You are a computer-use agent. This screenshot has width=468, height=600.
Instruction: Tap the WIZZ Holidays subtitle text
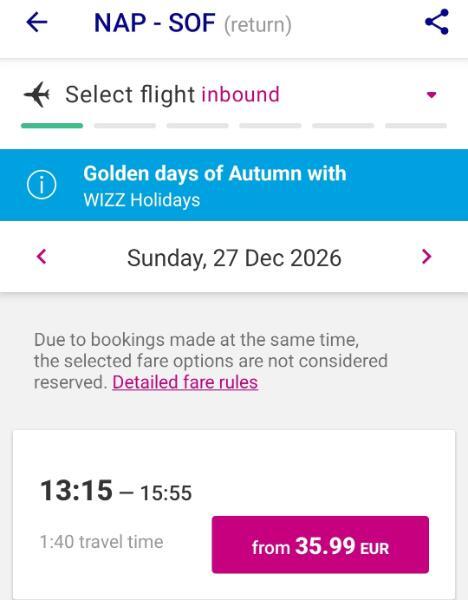pyautogui.click(x=142, y=200)
